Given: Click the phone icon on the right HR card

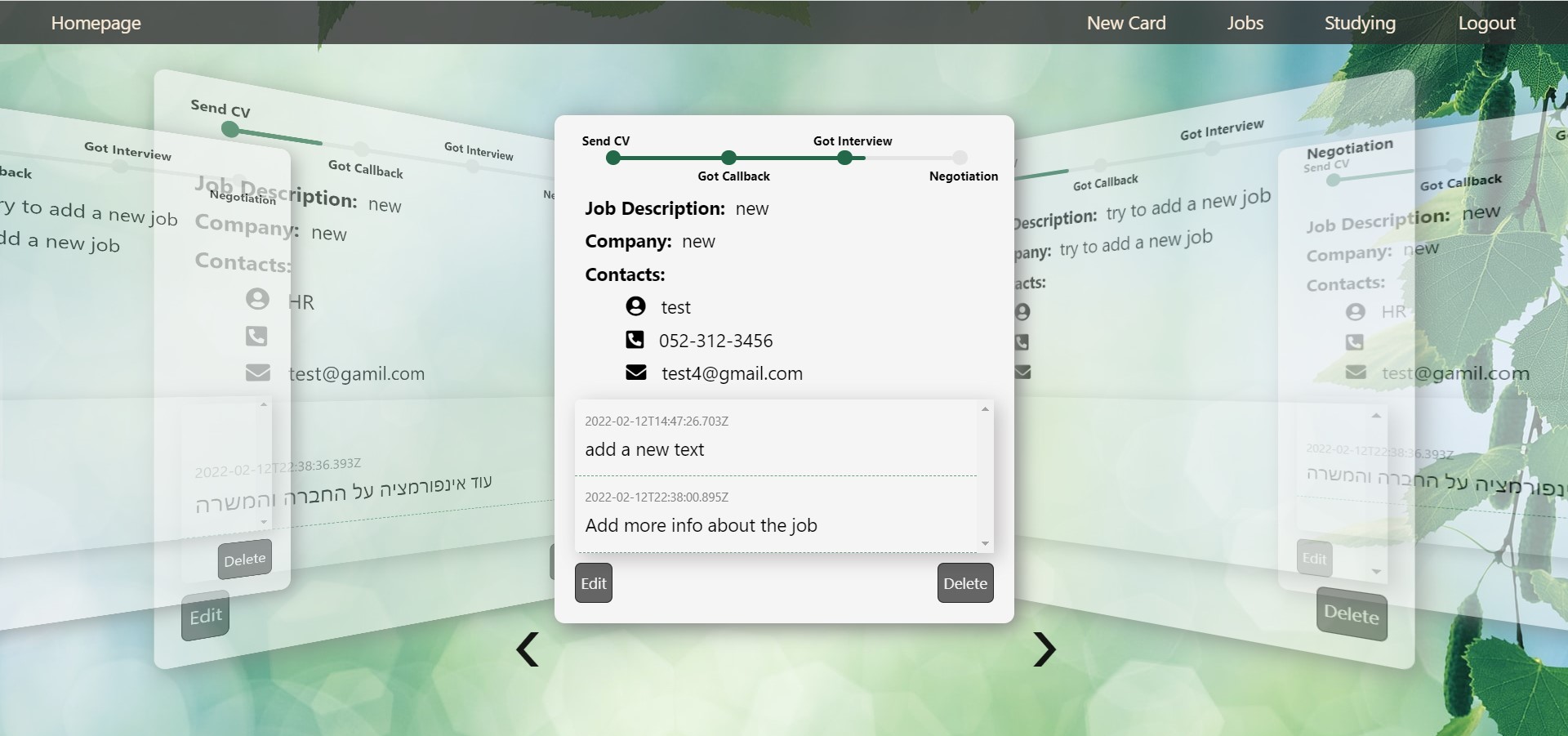Looking at the screenshot, I should pos(1355,341).
